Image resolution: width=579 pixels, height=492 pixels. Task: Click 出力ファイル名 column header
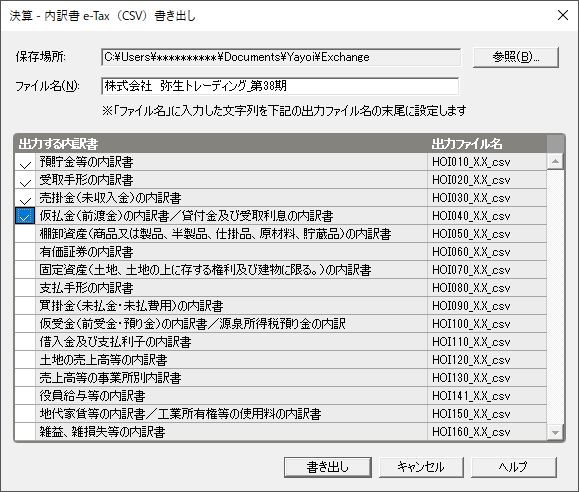[467, 144]
